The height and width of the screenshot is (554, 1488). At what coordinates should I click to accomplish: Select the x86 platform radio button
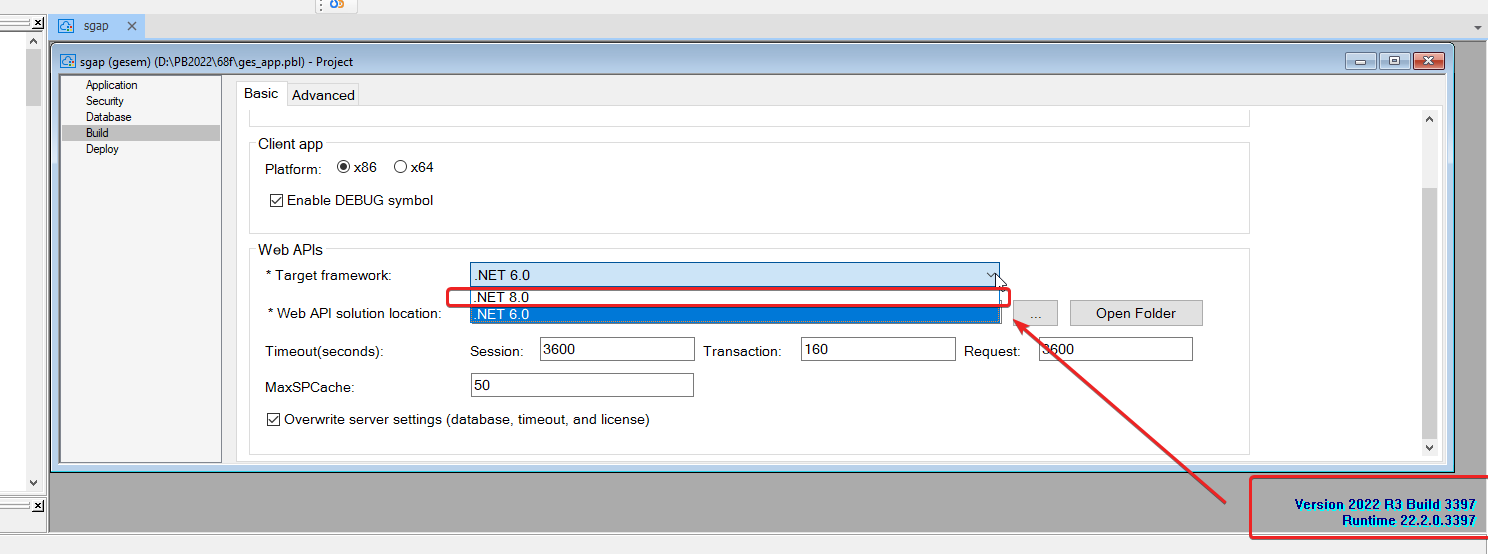[x=344, y=167]
